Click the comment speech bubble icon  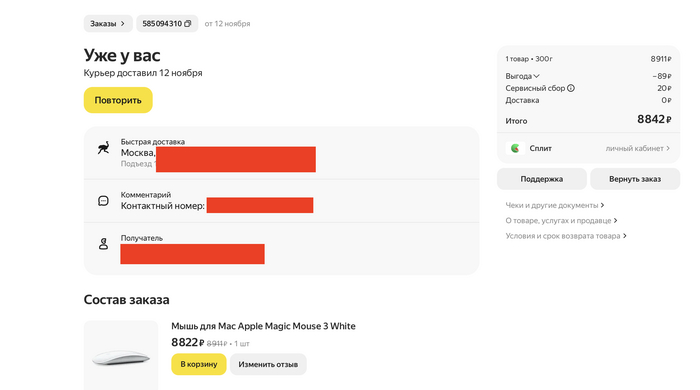click(103, 201)
